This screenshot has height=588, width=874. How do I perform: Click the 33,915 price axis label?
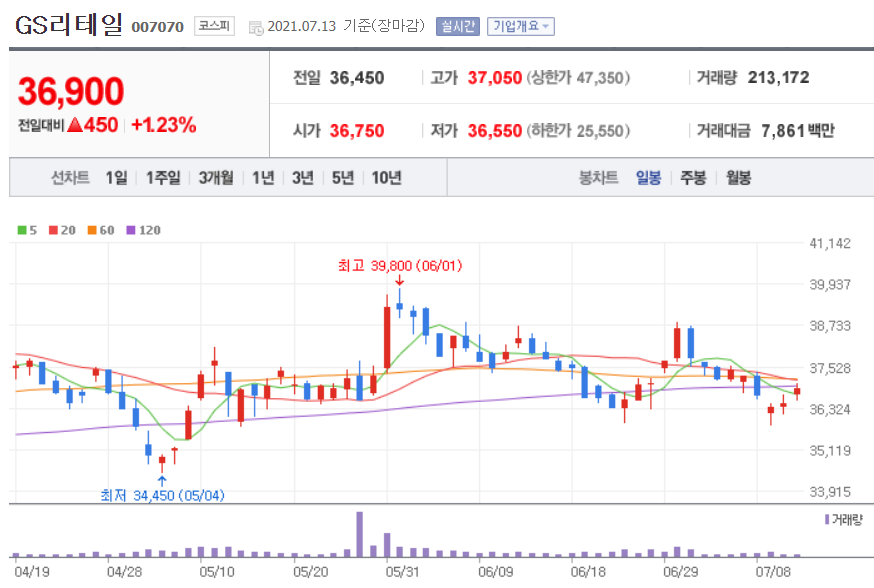[x=830, y=492]
